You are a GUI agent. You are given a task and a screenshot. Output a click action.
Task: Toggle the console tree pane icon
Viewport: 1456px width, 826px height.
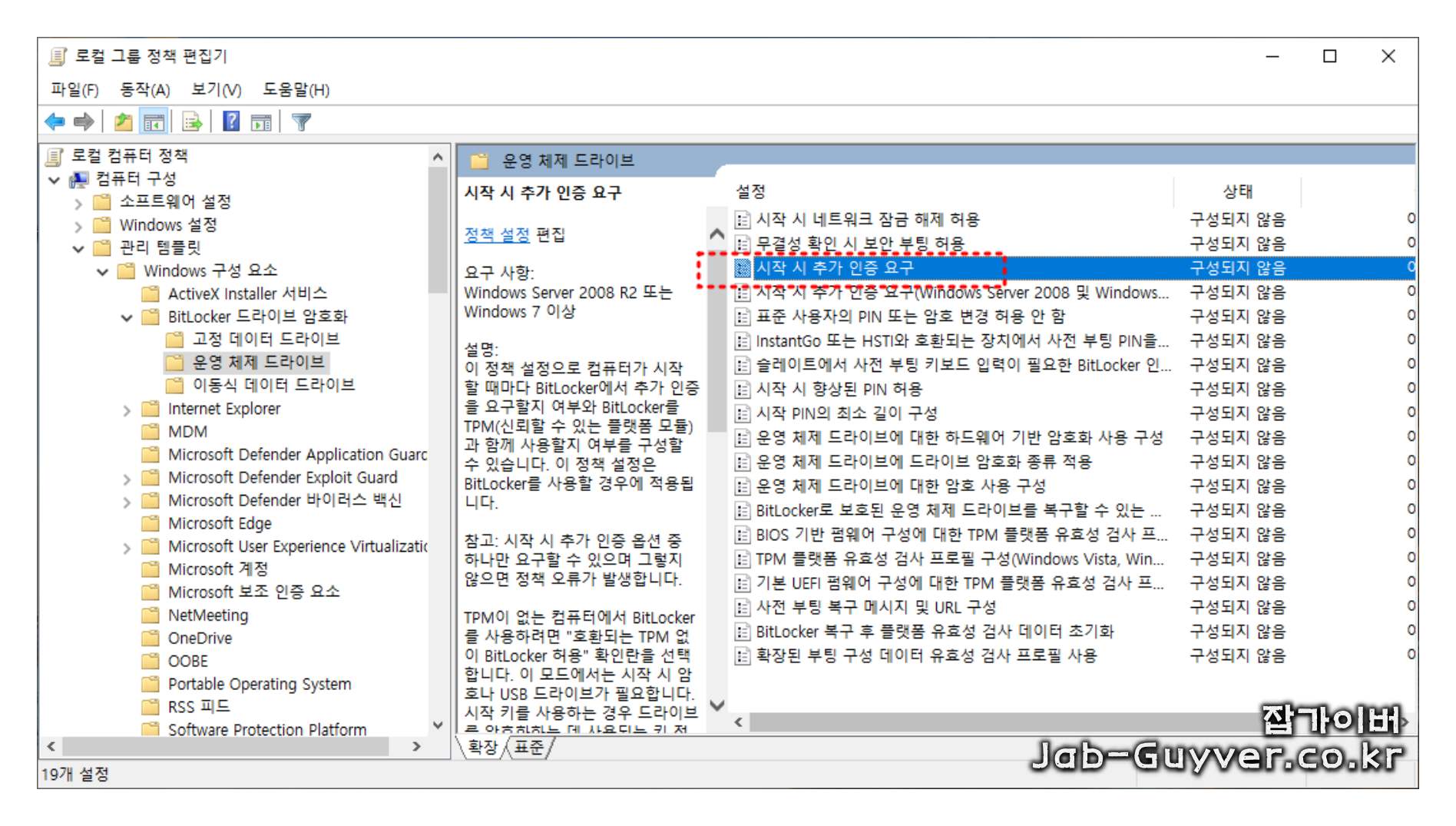154,121
